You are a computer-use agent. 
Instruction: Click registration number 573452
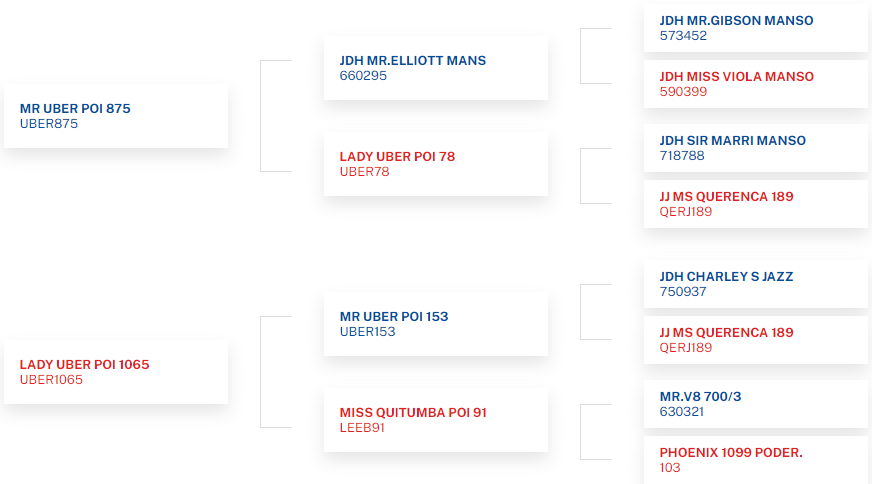pos(683,36)
